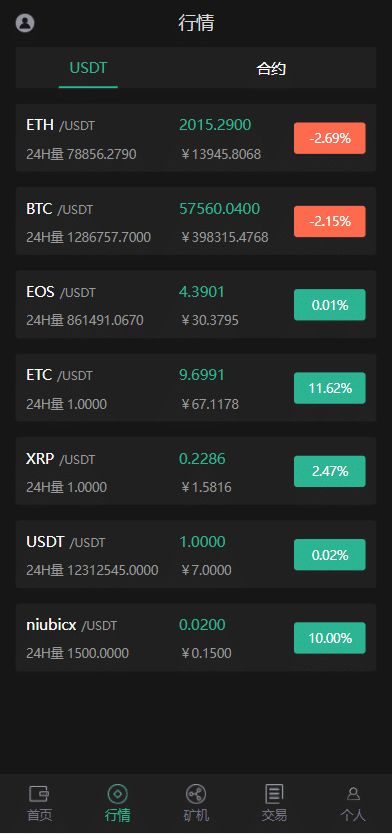
Task: Open the USDT/USDT market row
Action: [x=196, y=554]
